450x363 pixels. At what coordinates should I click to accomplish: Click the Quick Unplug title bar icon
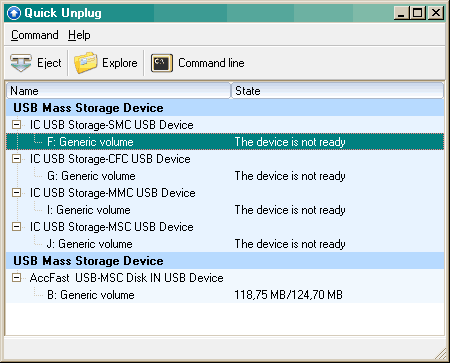point(14,13)
